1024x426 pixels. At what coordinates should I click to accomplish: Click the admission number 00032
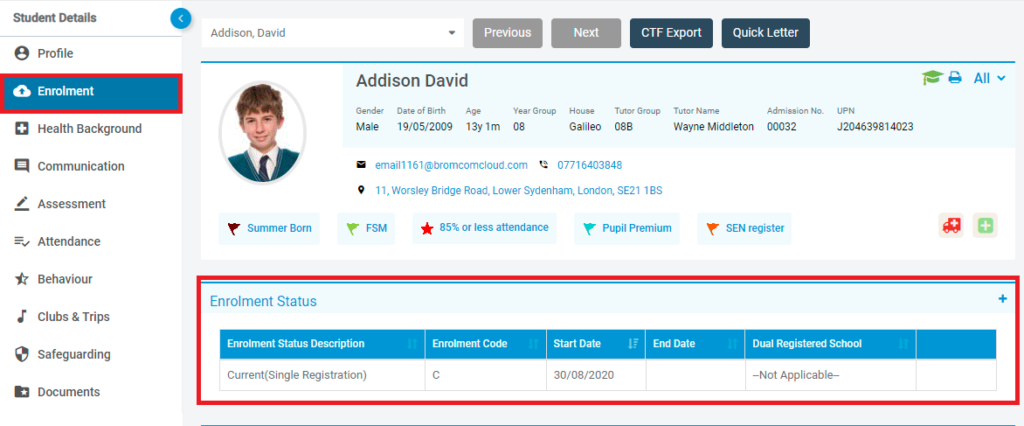[782, 127]
